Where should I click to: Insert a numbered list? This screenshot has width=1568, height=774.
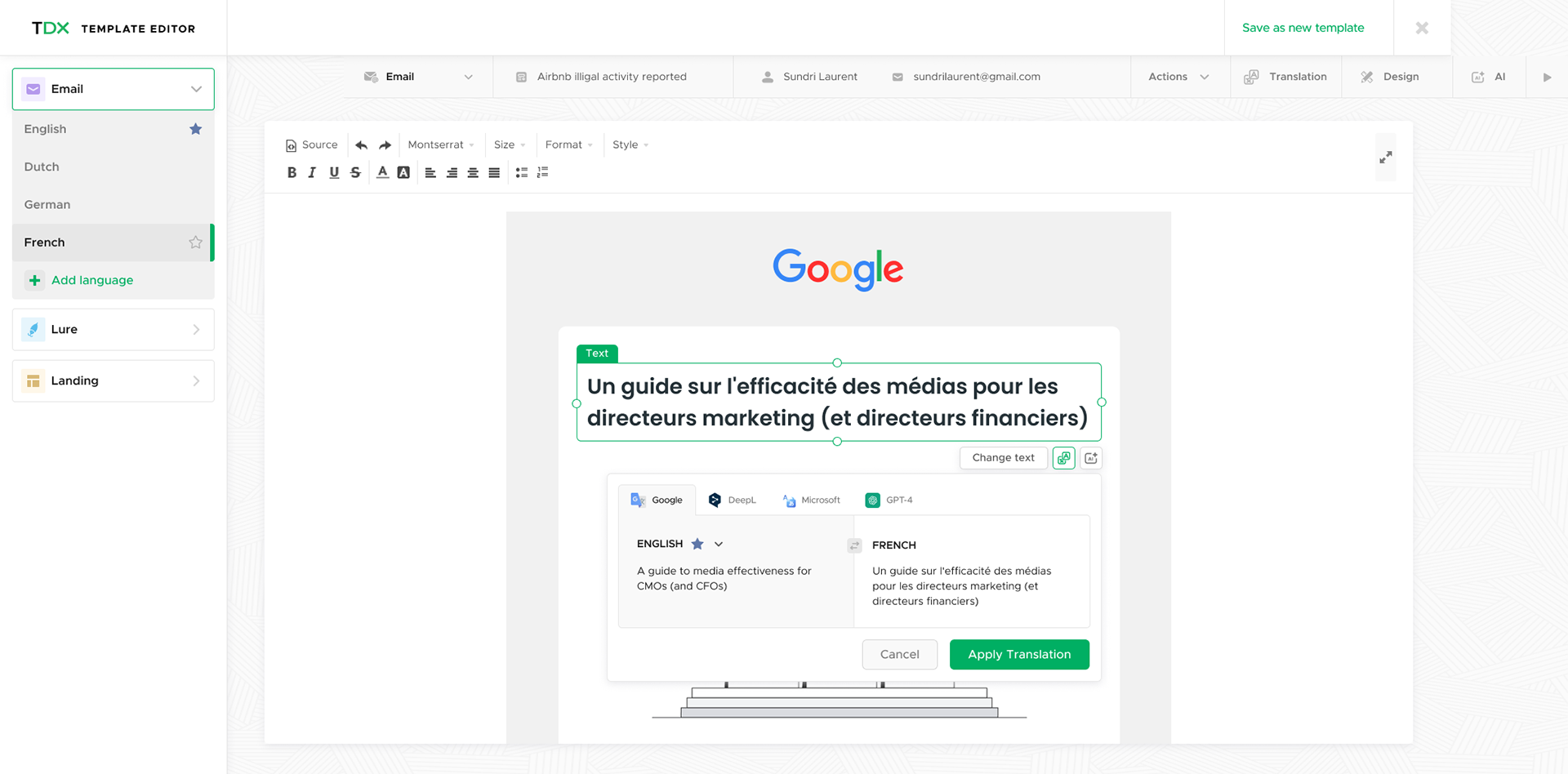tap(543, 172)
